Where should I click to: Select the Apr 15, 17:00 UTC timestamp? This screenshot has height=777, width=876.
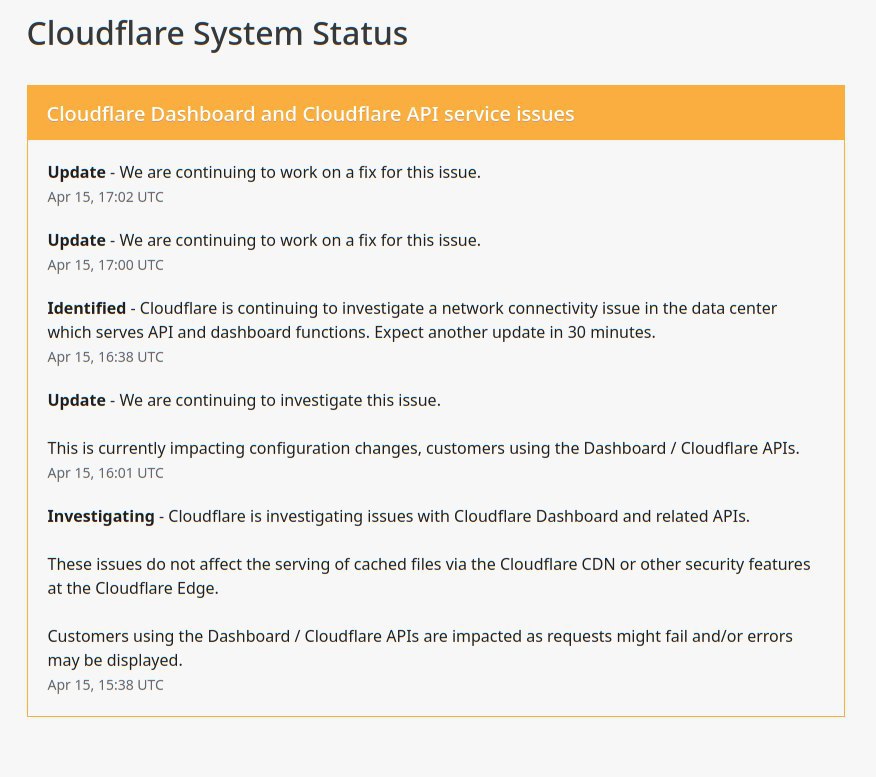[x=106, y=265]
